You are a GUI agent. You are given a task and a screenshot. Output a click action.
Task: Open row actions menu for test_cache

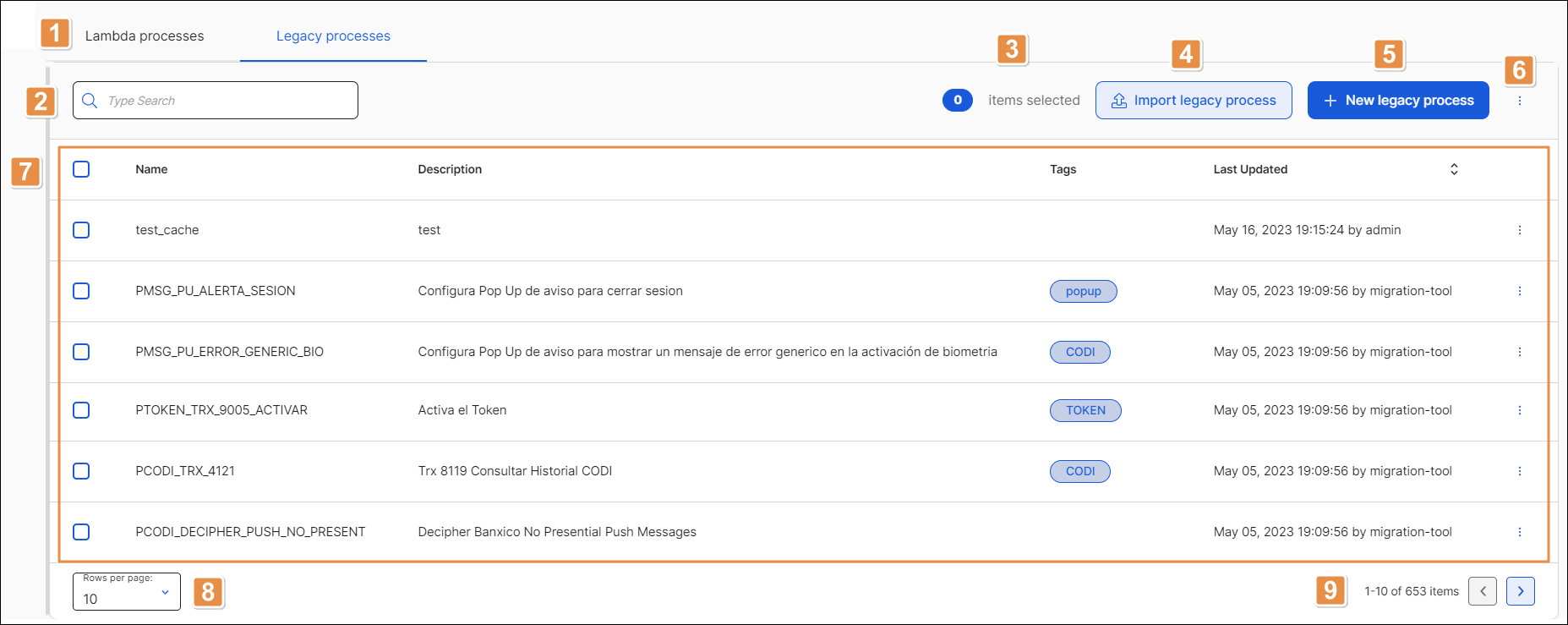1519,230
